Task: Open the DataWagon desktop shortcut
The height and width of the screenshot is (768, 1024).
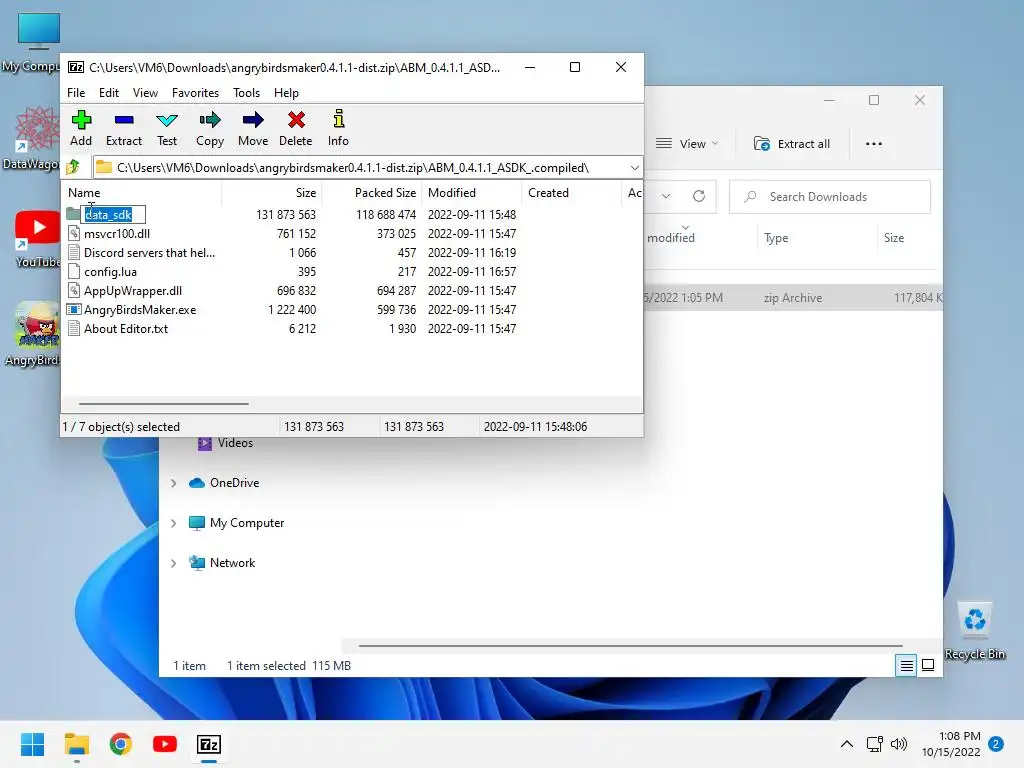Action: (33, 138)
